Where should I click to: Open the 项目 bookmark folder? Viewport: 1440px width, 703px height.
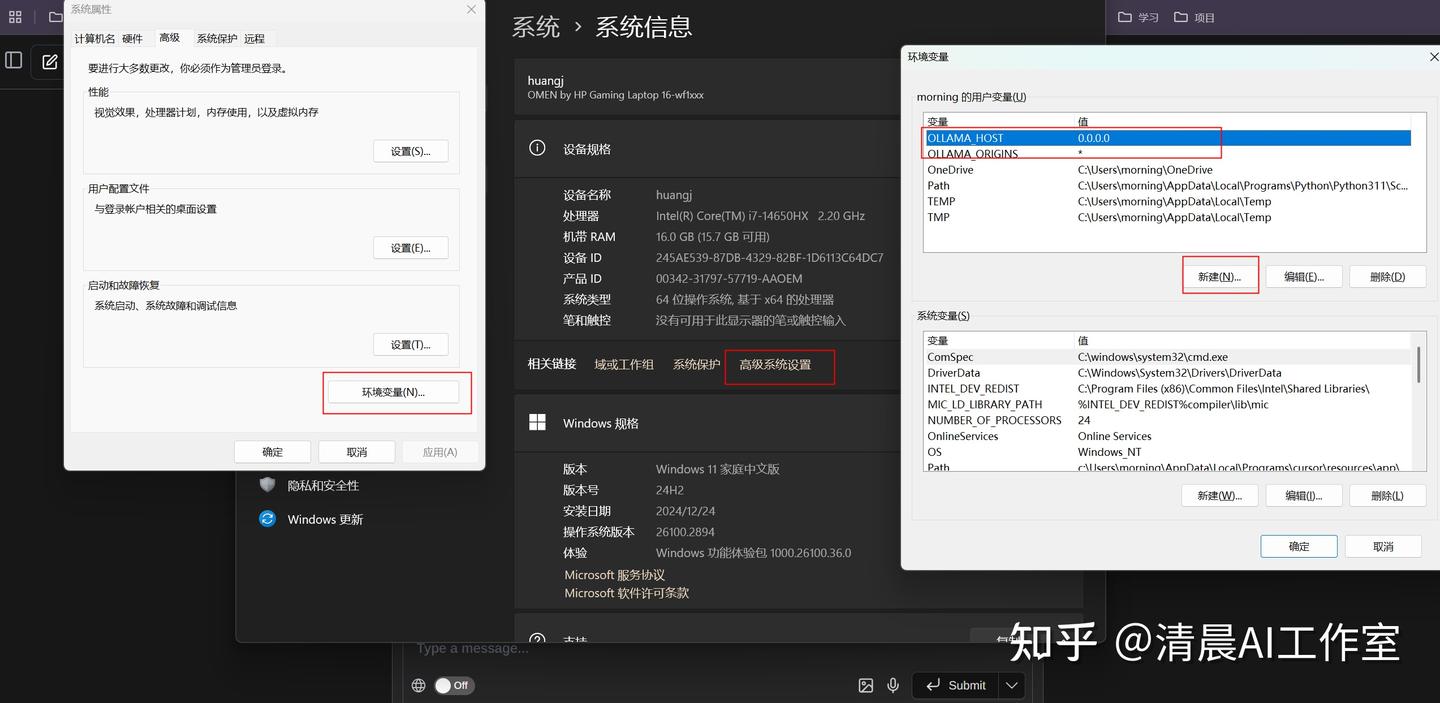point(1194,17)
